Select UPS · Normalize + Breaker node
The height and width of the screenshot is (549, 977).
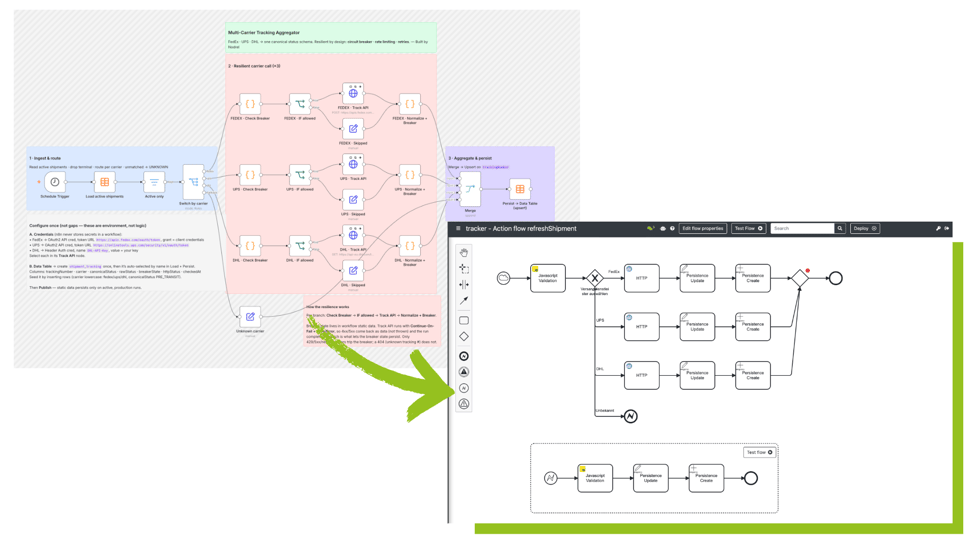pyautogui.click(x=409, y=175)
